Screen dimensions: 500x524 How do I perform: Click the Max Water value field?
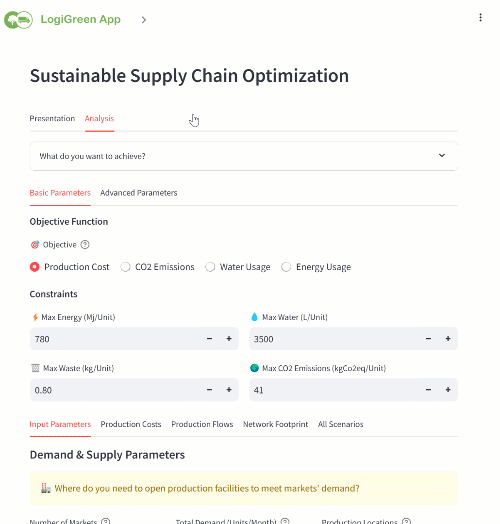334,339
